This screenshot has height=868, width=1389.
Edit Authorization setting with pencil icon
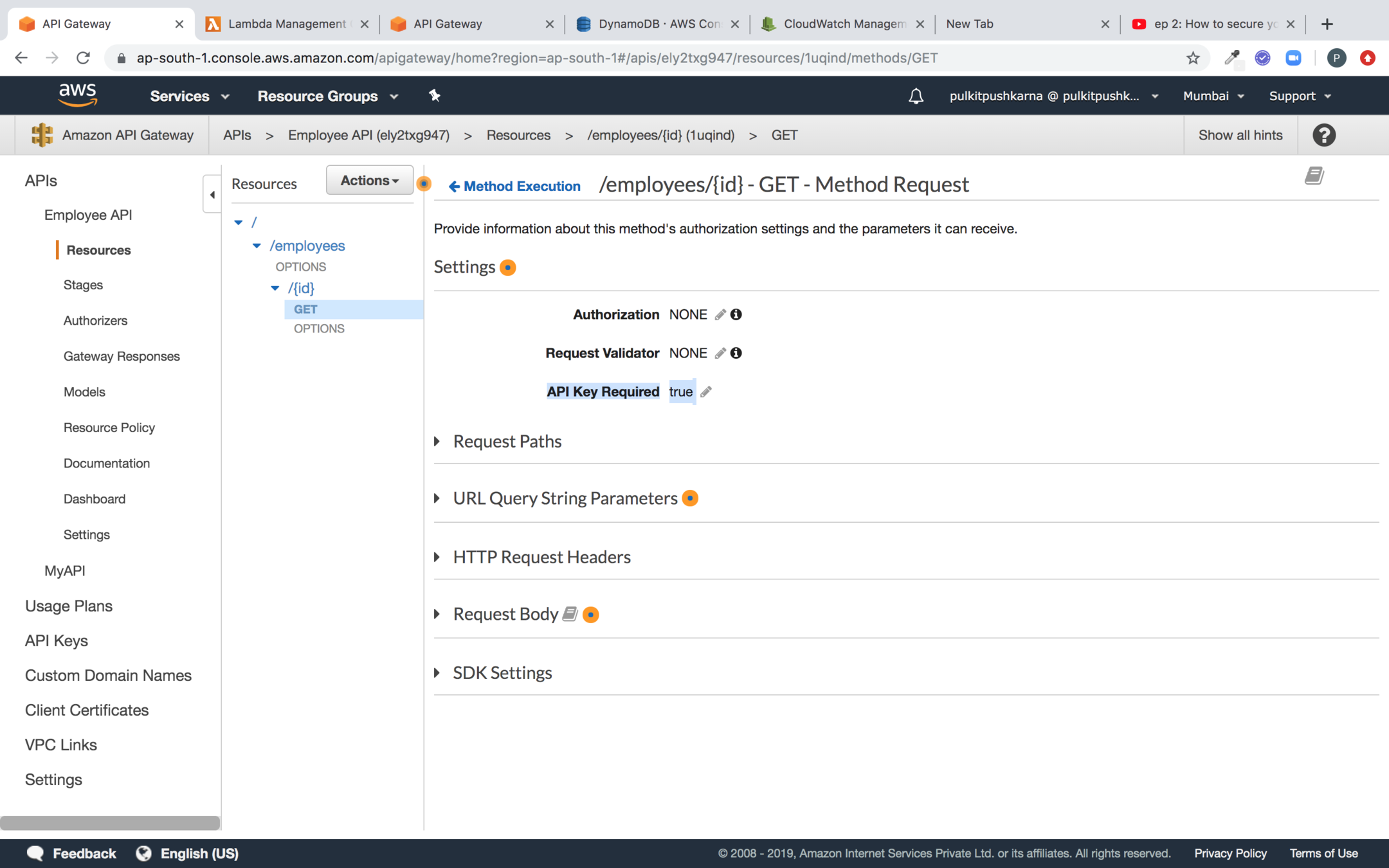[720, 314]
